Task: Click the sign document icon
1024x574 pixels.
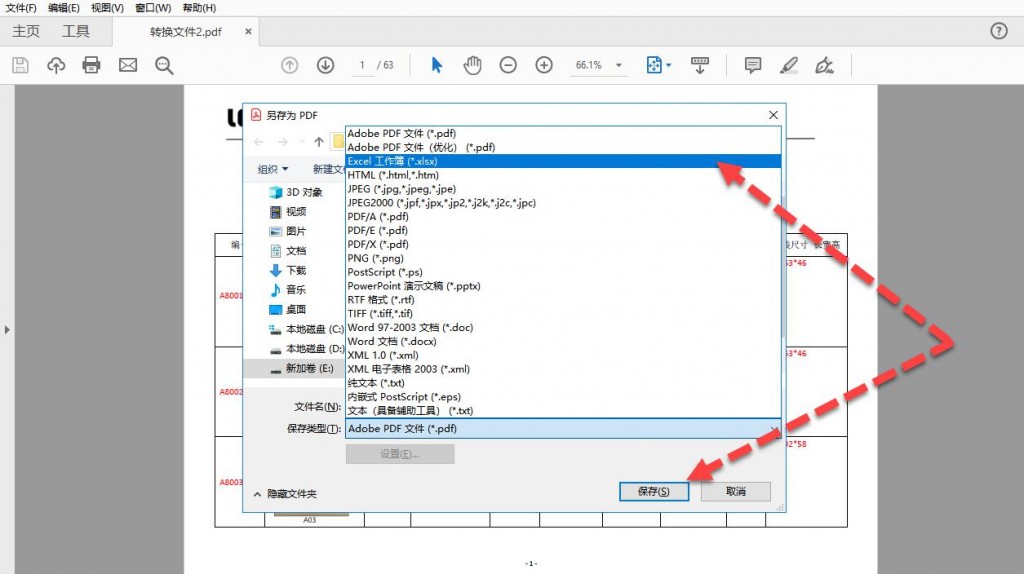Action: 824,65
